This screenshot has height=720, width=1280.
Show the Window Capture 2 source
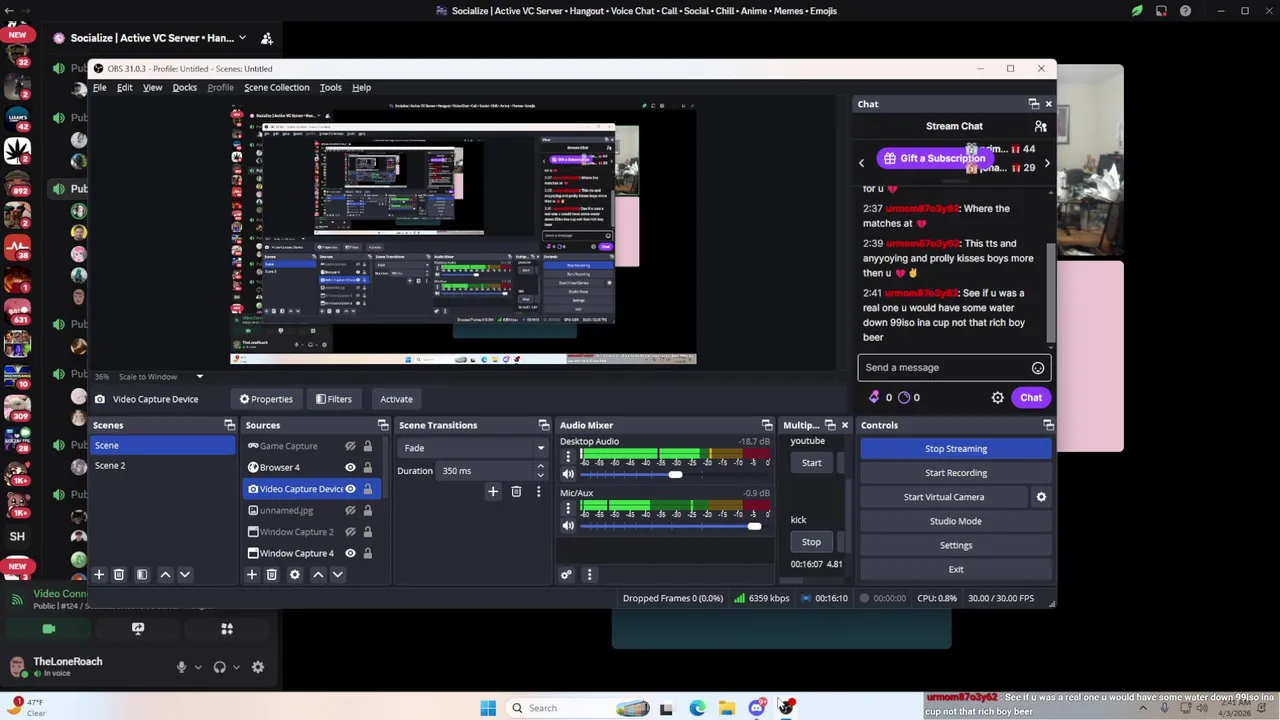[350, 532]
